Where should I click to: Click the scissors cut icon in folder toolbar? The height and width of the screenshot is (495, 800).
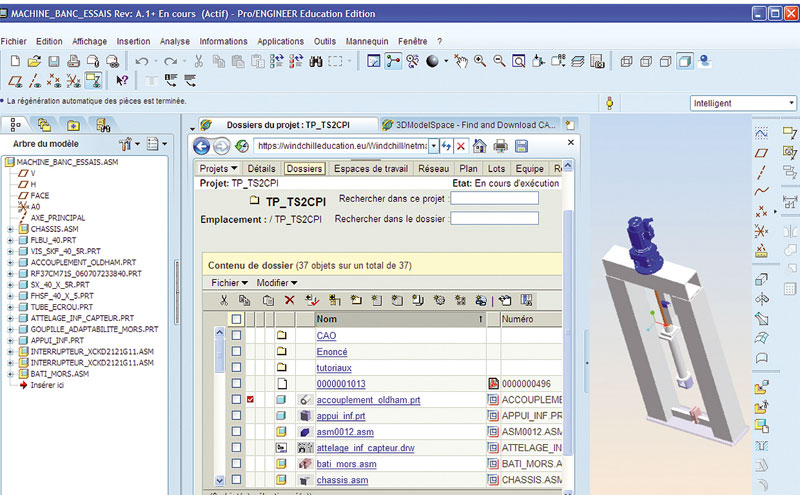(223, 300)
